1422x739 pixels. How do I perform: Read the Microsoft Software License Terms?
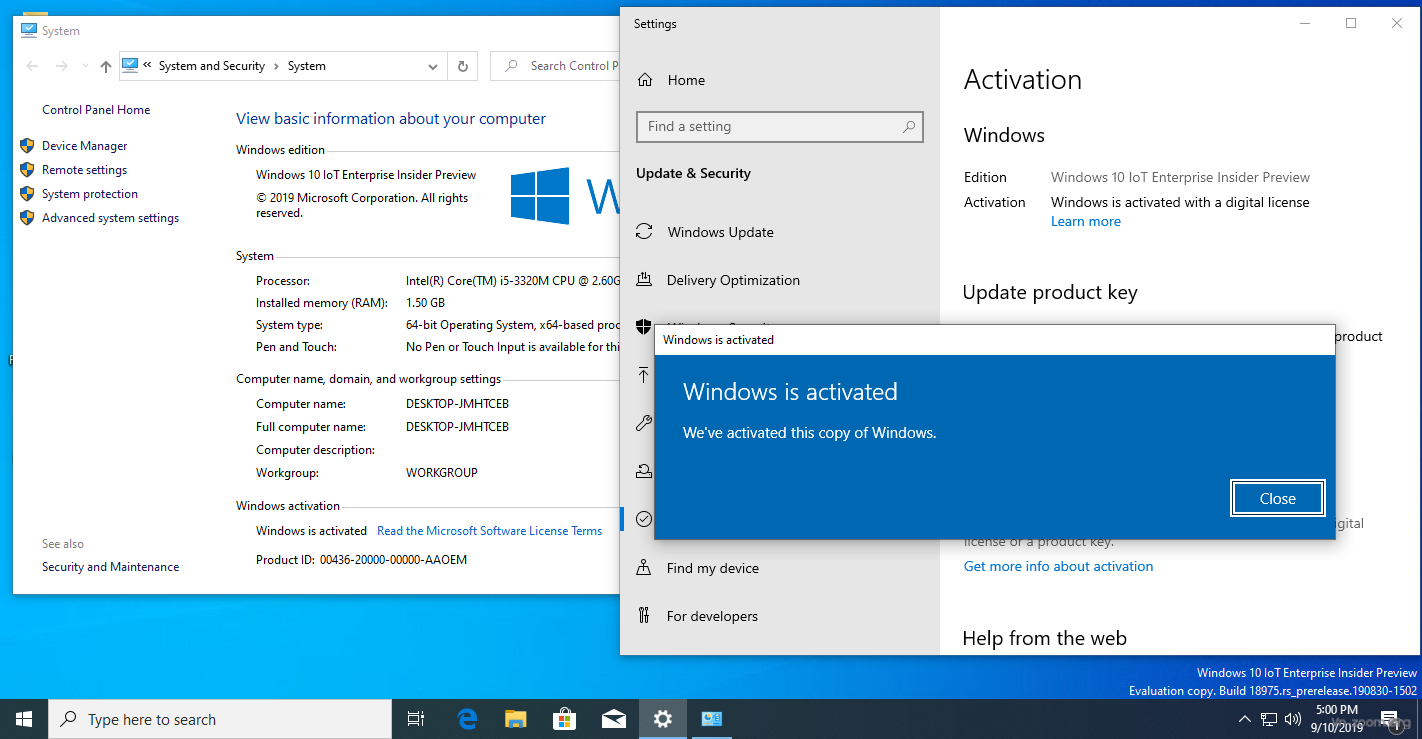489,531
